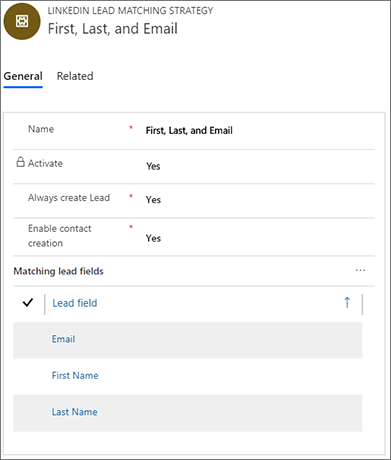This screenshot has width=391, height=460.
Task: Toggle the select-all checkmark in grid header
Action: [28, 302]
